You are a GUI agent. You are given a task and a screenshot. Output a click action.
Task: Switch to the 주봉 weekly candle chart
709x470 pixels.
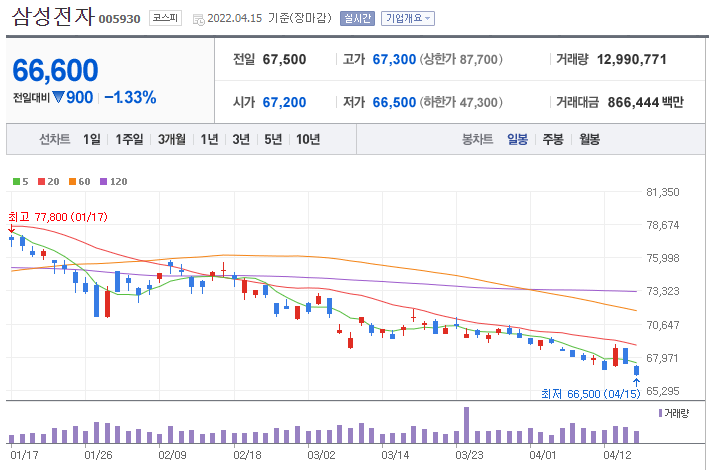[553, 139]
